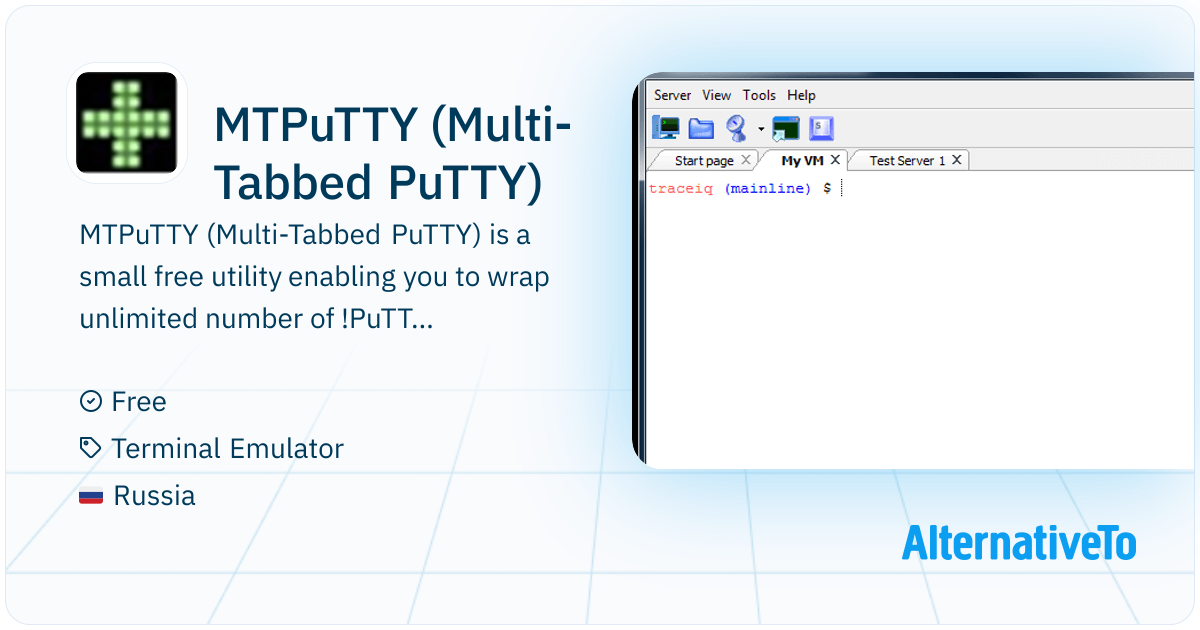Click the Free license label
1200x630 pixels.
tap(139, 402)
